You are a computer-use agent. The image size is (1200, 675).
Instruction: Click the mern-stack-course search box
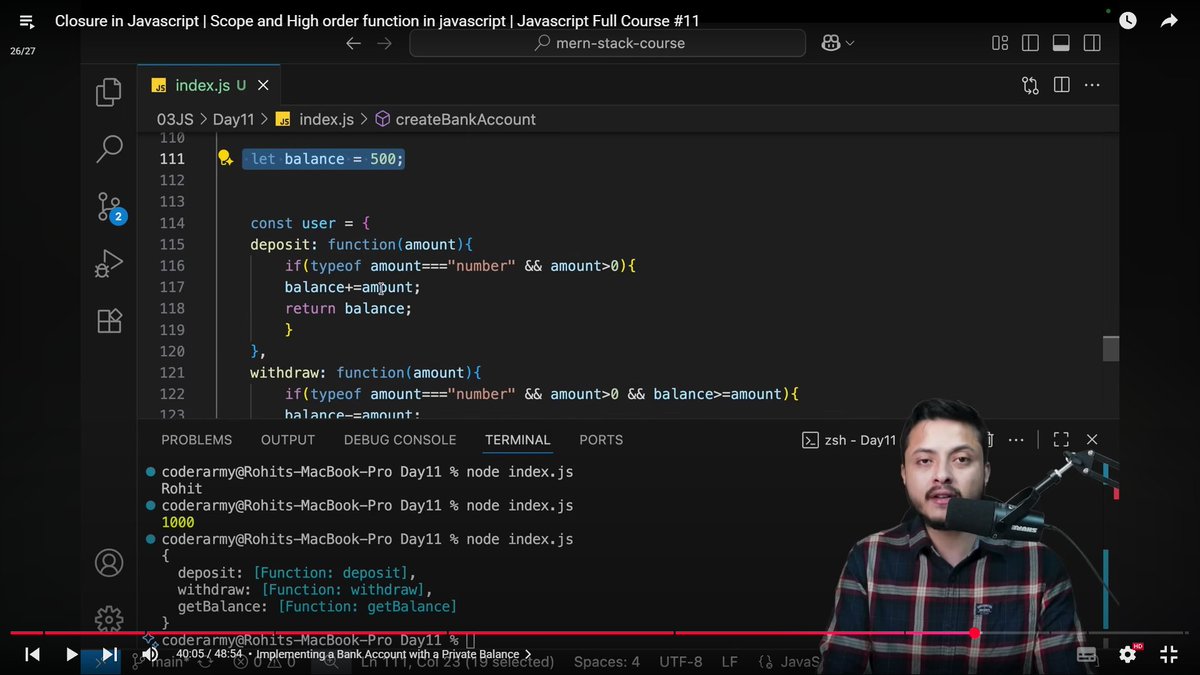tap(607, 43)
